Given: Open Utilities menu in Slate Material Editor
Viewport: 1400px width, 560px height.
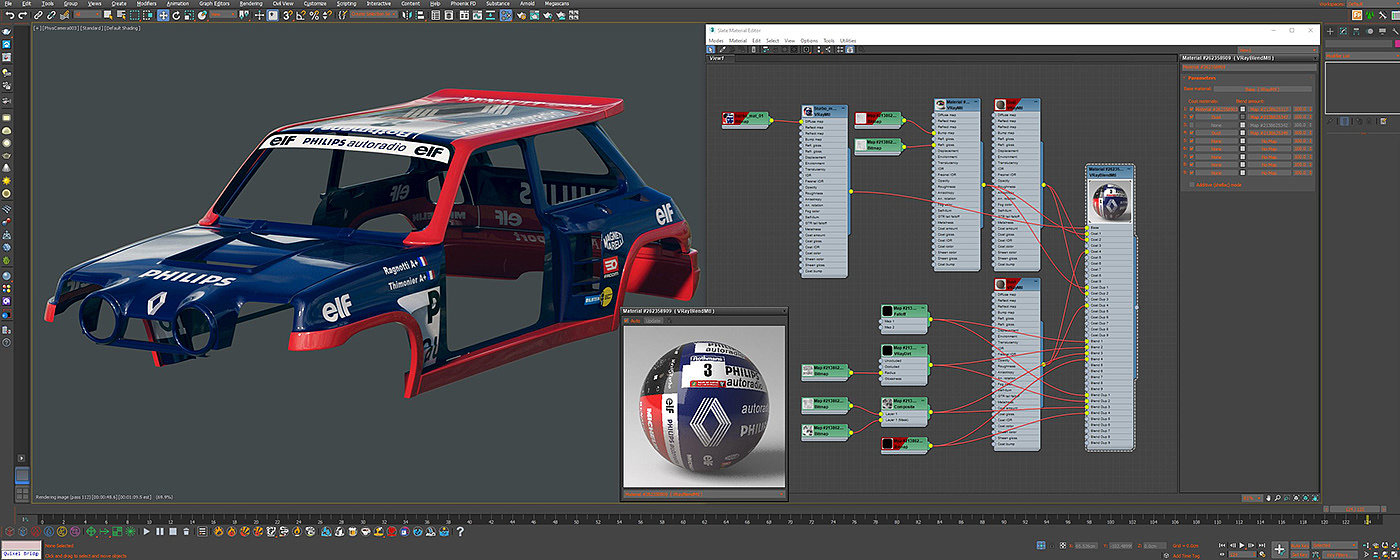Looking at the screenshot, I should pos(847,41).
